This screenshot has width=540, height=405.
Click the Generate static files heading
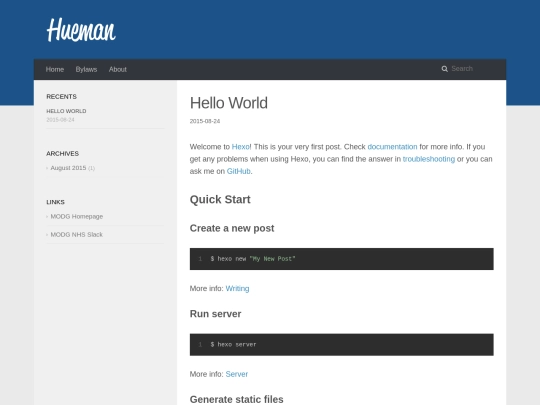(237, 399)
